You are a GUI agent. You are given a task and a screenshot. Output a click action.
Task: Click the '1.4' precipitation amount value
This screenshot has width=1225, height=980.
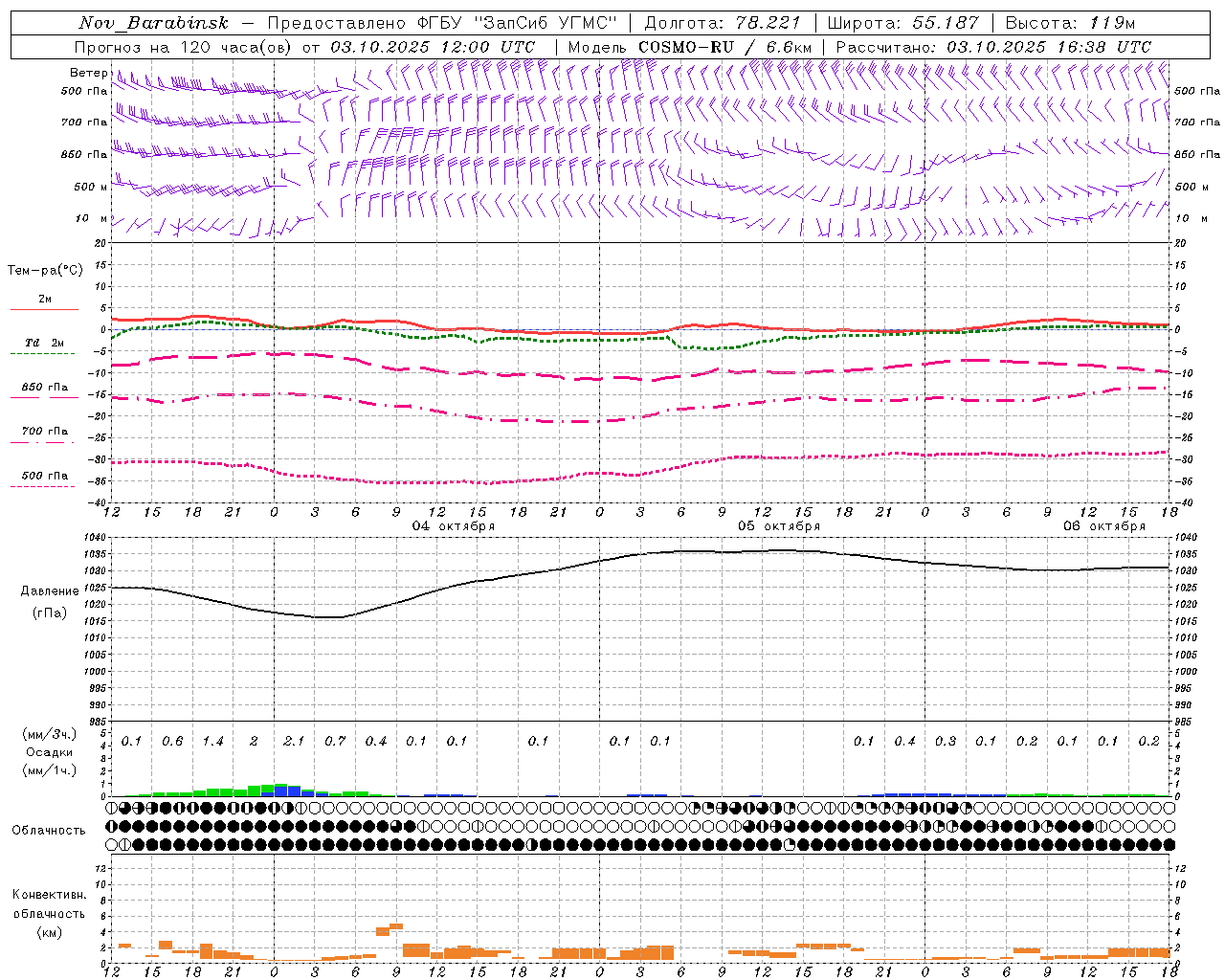212,742
